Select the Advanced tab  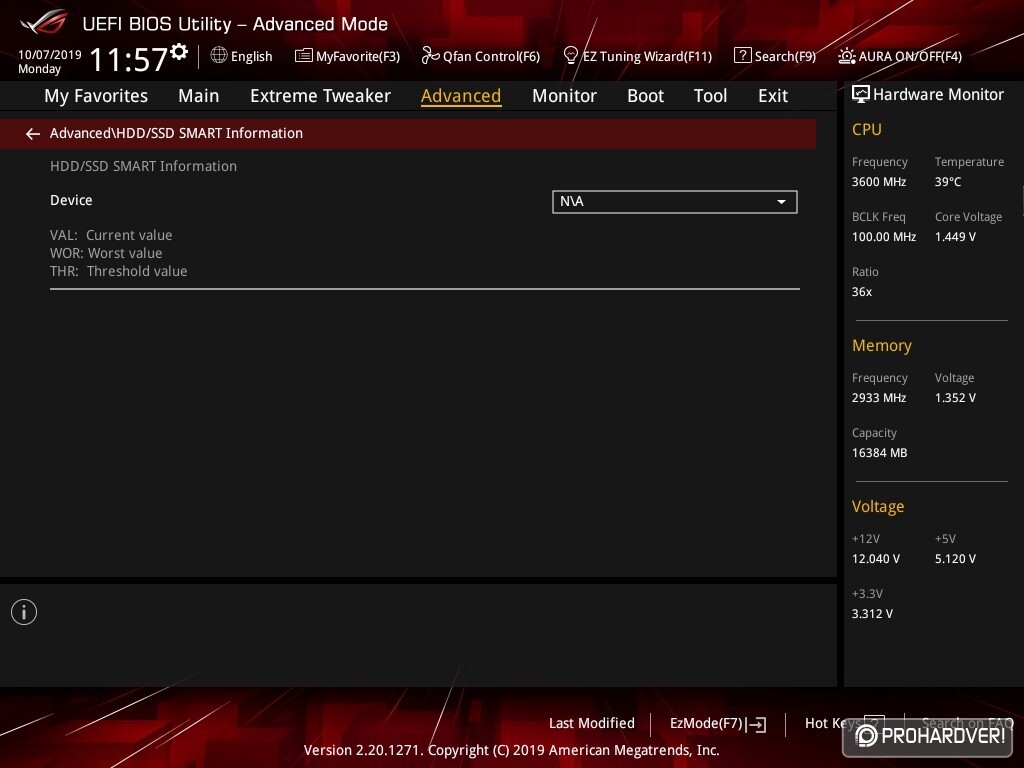click(461, 96)
